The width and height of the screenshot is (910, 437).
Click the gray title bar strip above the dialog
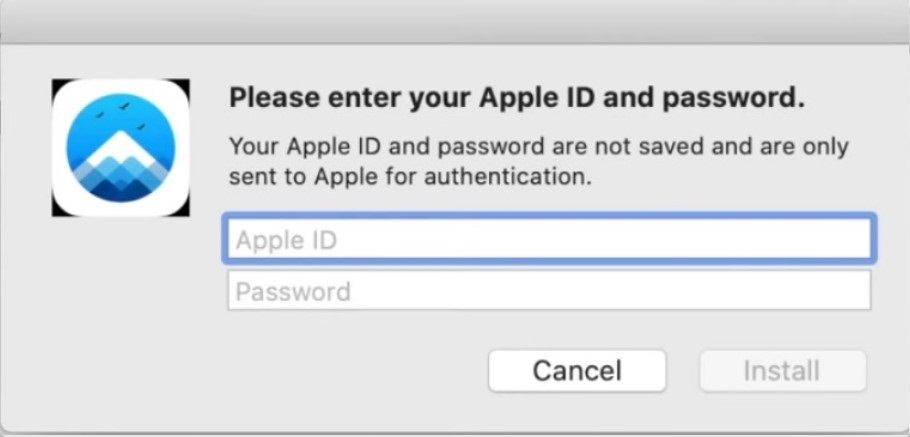[455, 21]
